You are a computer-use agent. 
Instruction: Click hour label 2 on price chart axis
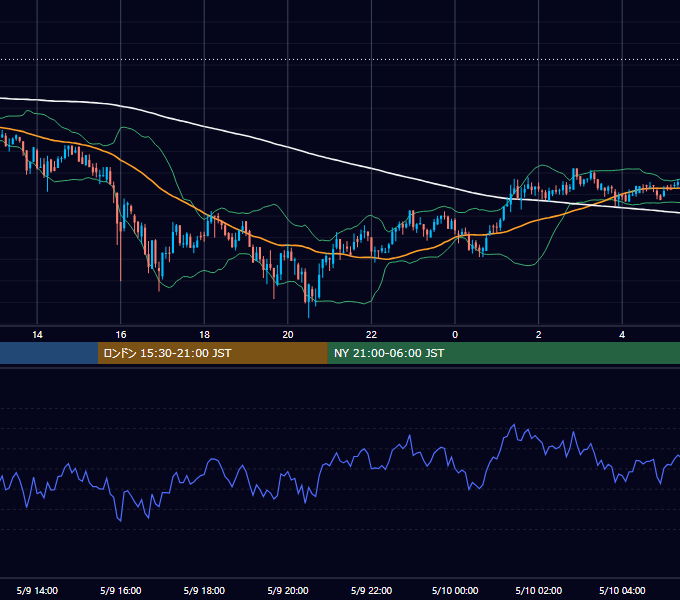point(539,335)
